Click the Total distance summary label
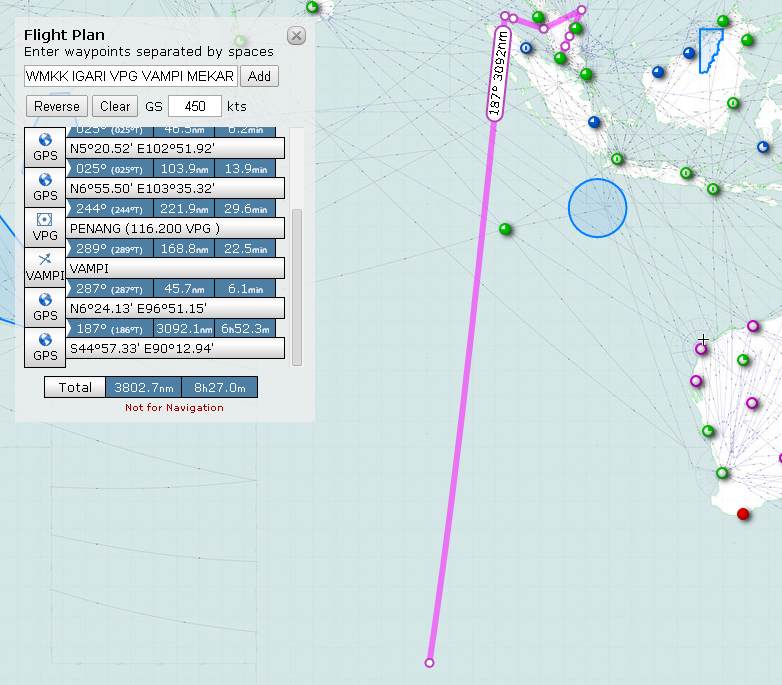This screenshot has height=685, width=782. (75, 387)
